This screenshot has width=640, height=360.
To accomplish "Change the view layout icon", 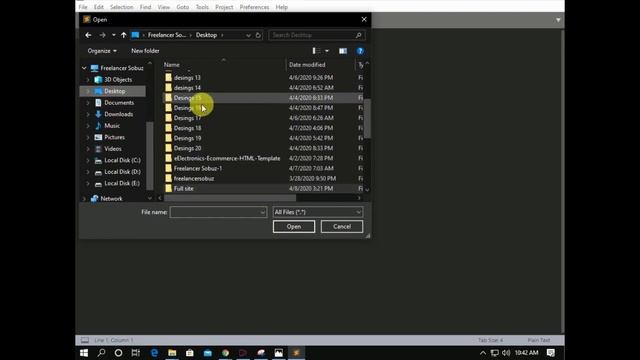I will (315, 51).
